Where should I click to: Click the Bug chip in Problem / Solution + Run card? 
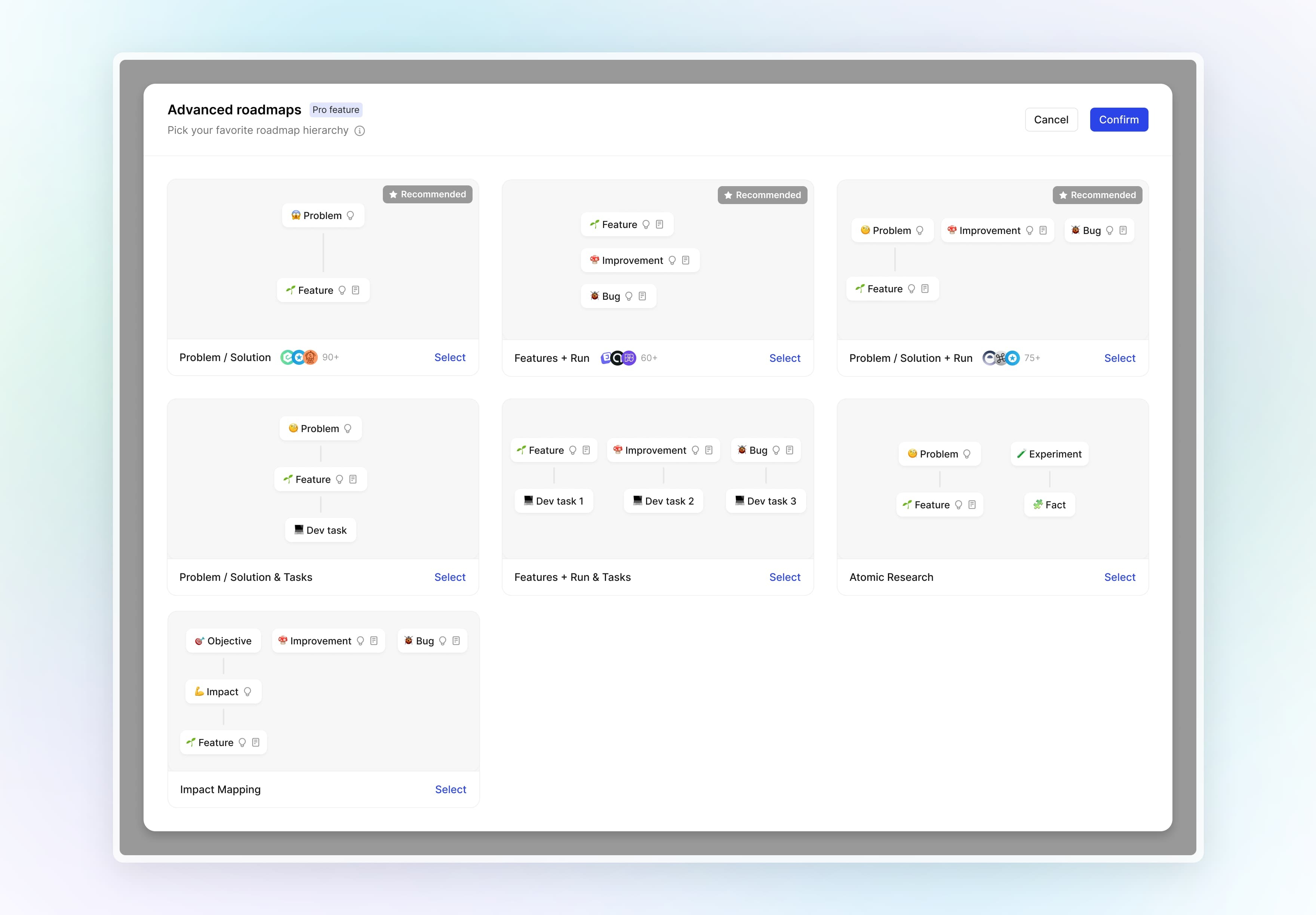(1099, 230)
